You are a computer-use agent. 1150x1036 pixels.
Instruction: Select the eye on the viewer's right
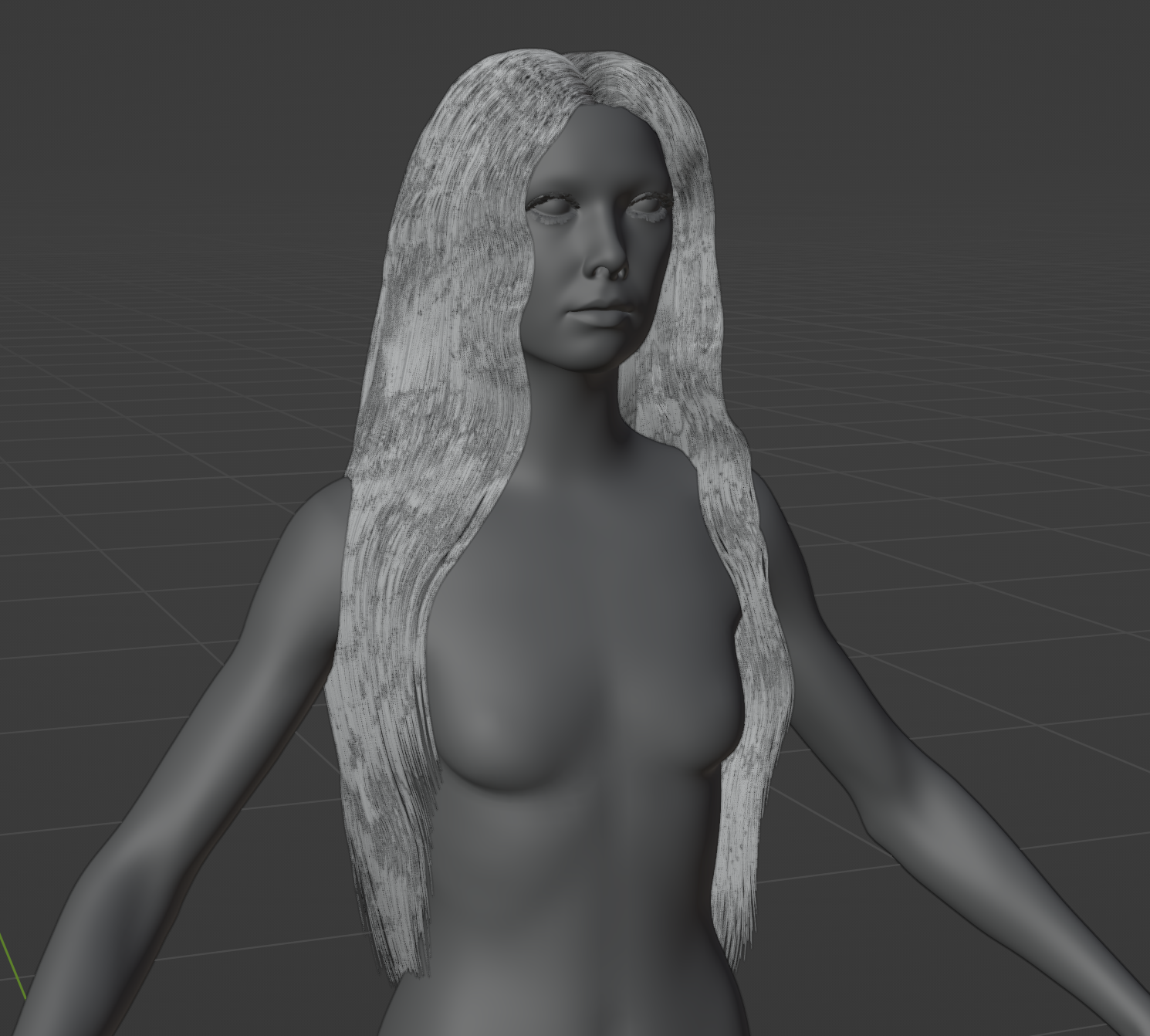pos(650,207)
